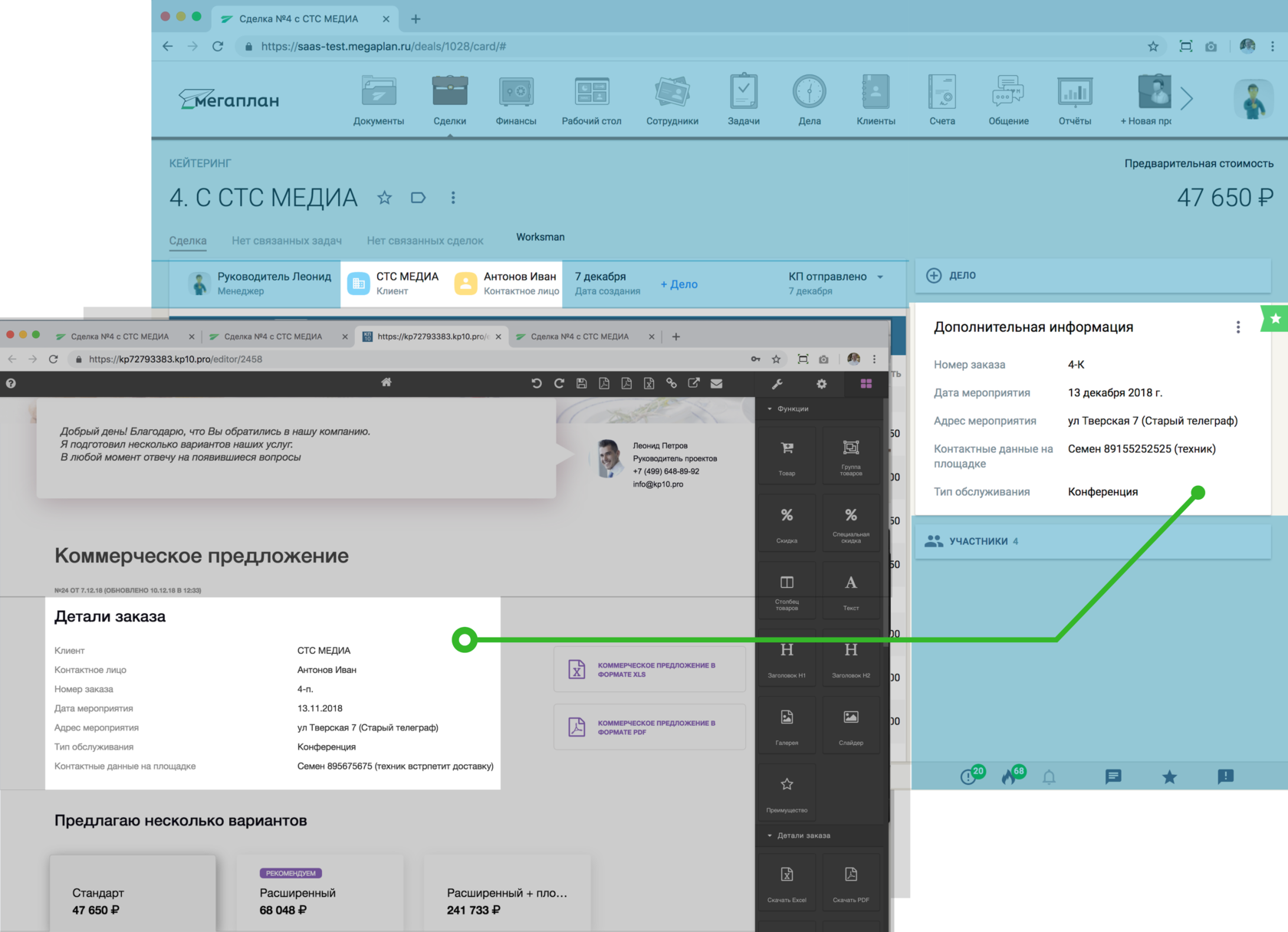The width and height of the screenshot is (1288, 932).
Task: Click the Скачать Excel block
Action: pos(787,883)
